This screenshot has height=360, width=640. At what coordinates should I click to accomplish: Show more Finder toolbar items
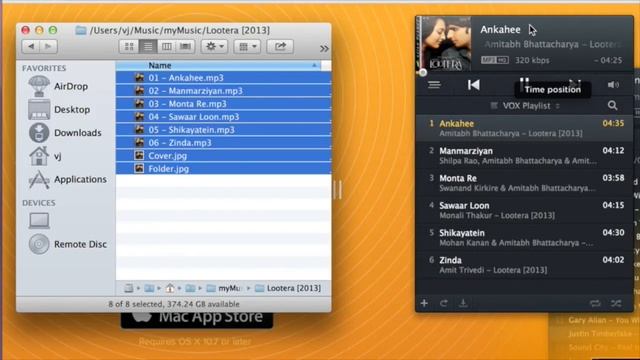point(324,49)
